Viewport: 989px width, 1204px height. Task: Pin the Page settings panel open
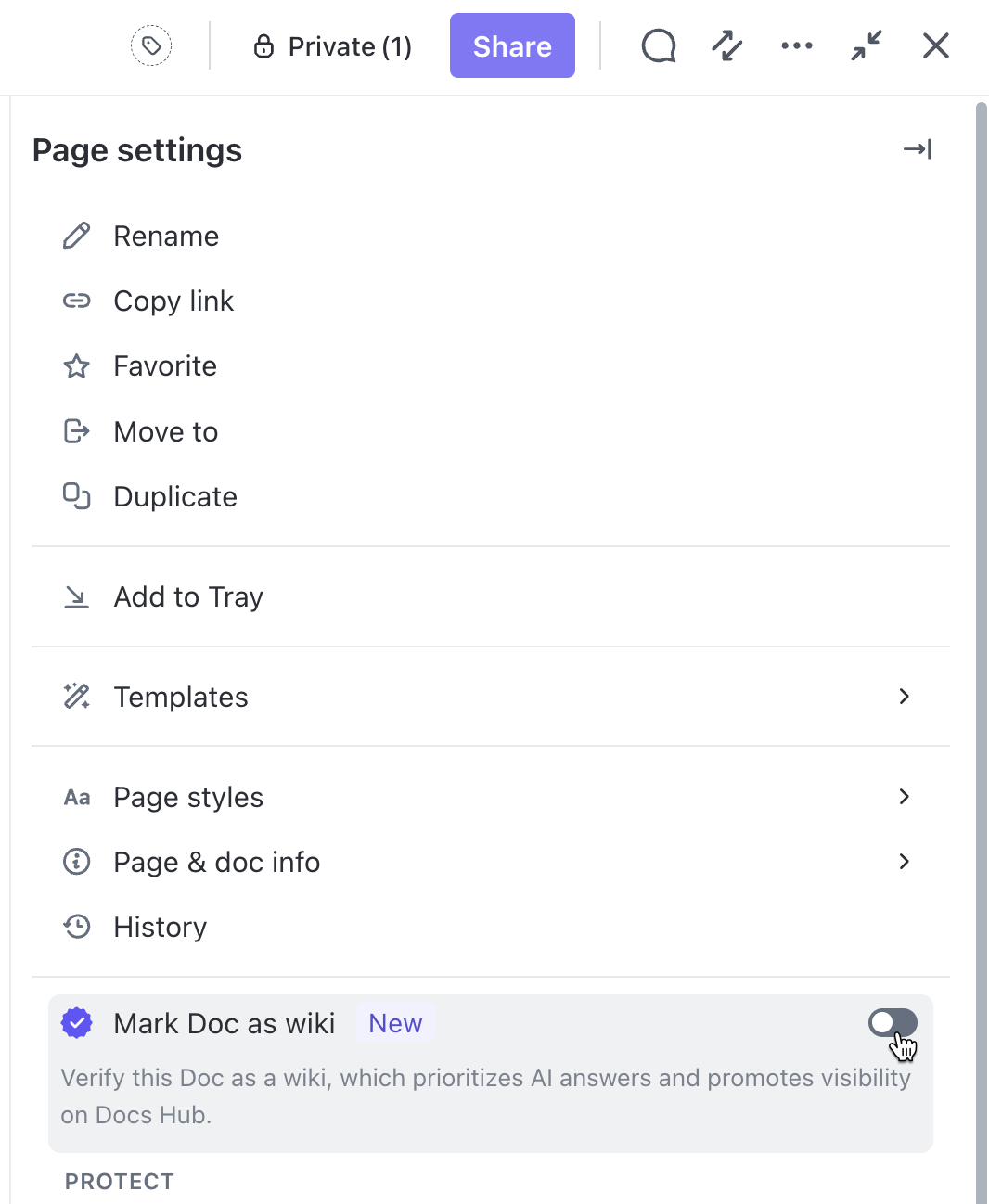coord(918,149)
